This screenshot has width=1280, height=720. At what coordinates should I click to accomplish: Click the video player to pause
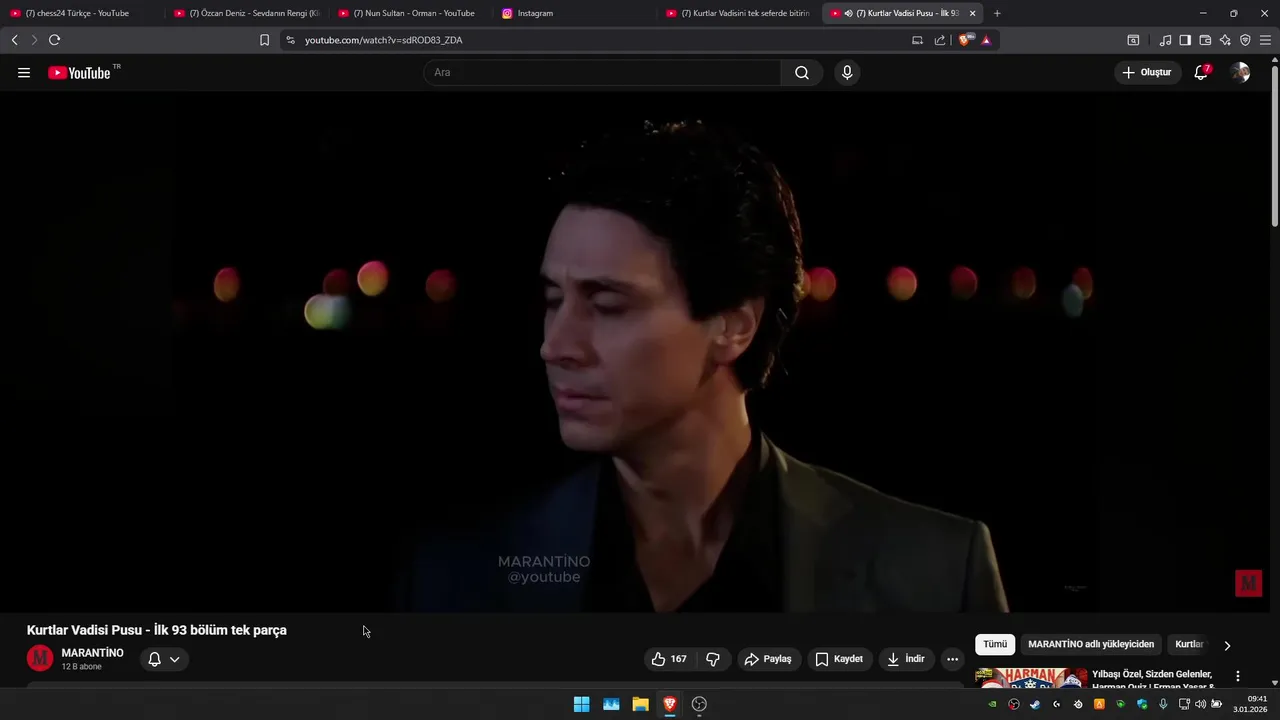636,352
